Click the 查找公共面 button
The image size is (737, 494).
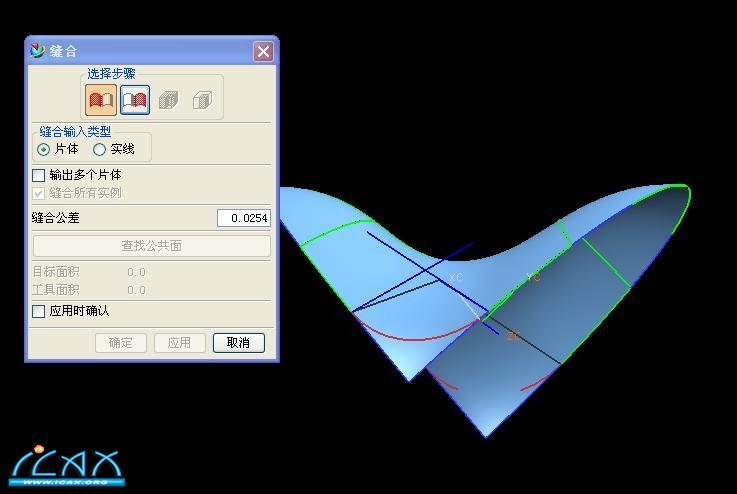click(151, 245)
